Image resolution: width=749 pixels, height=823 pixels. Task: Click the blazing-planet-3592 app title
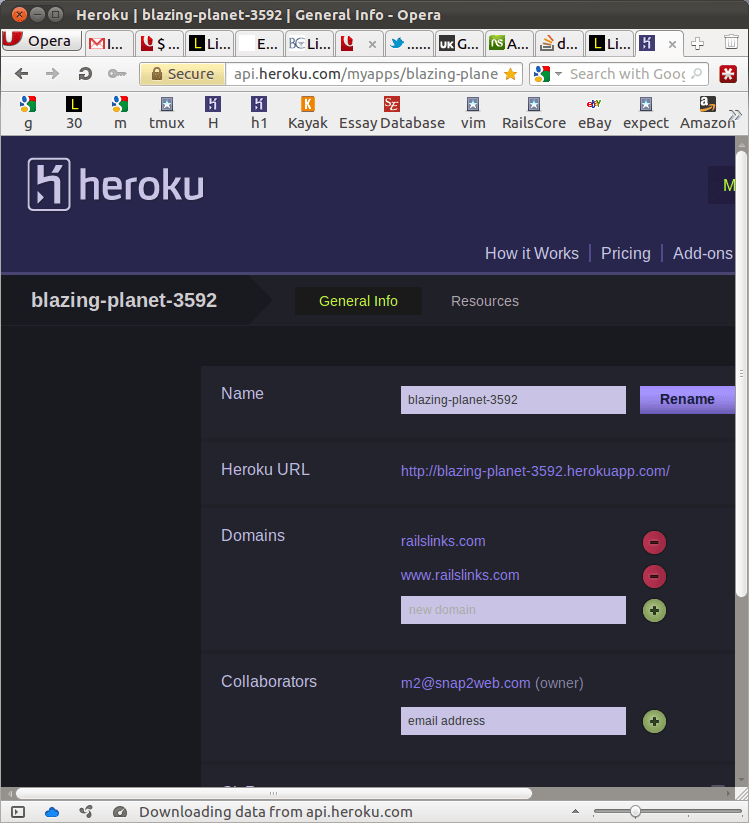point(124,300)
